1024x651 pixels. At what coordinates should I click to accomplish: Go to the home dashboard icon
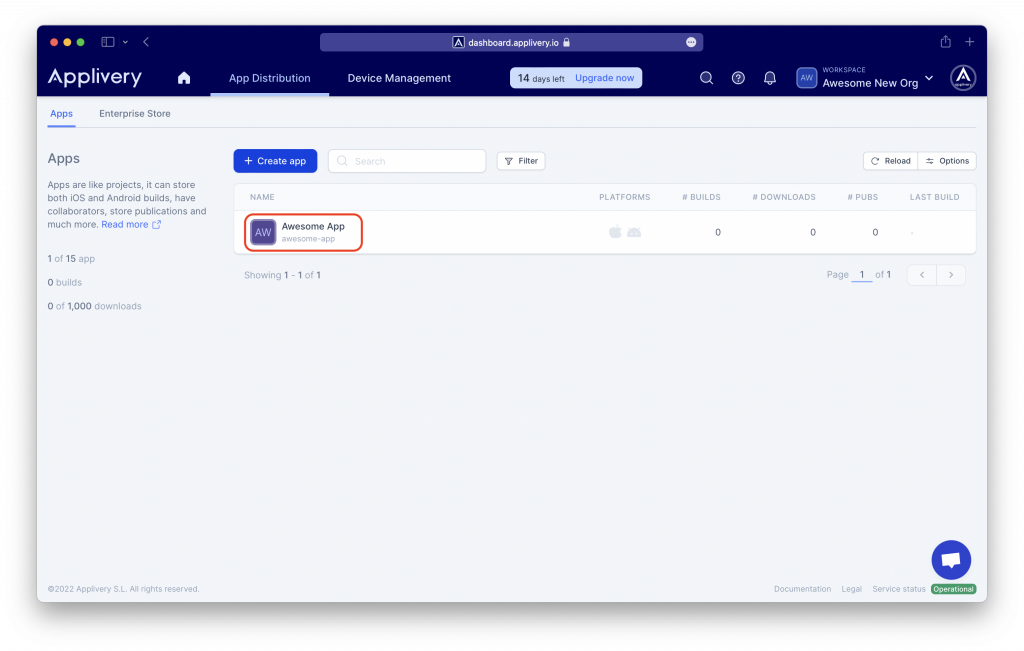(184, 78)
